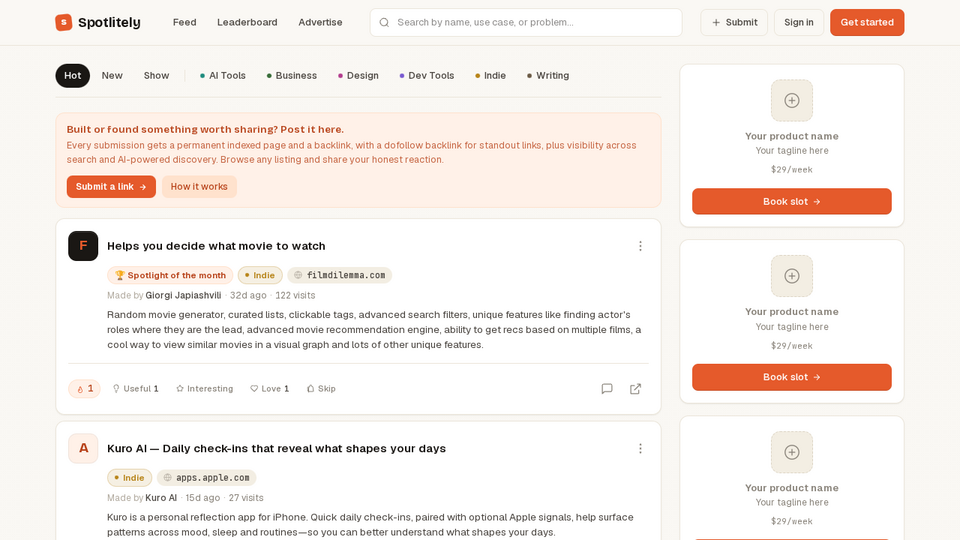960x540 pixels.
Task: Open 'Helps you decide what movie to watch' post
Action: (x=216, y=246)
